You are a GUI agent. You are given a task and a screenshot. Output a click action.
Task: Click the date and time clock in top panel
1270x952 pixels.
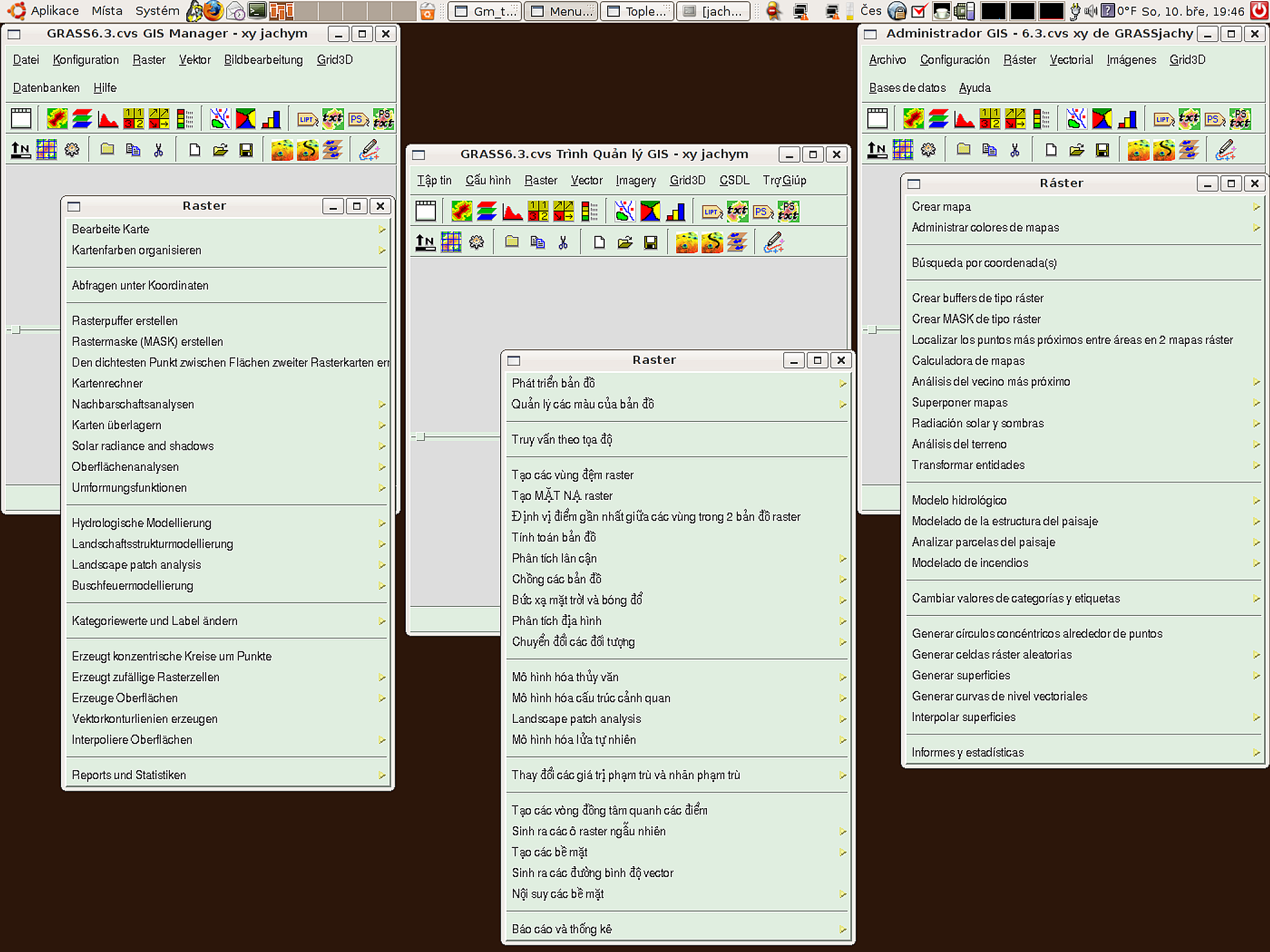click(x=1193, y=11)
